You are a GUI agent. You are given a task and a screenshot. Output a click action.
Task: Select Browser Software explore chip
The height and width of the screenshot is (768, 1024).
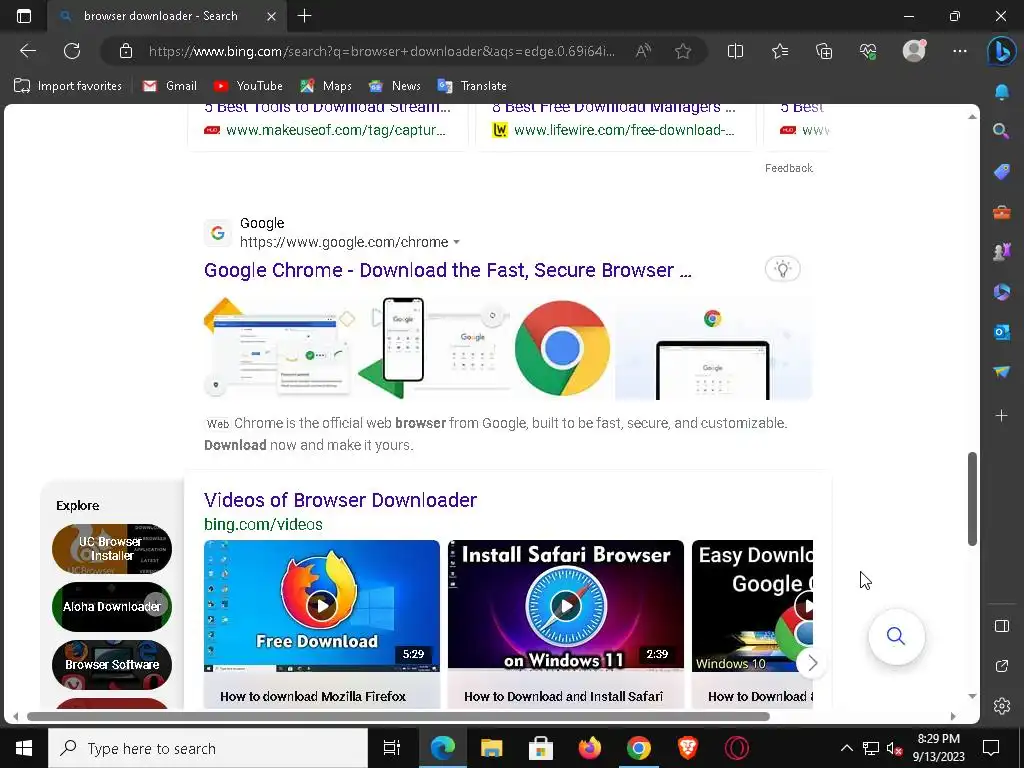point(112,665)
